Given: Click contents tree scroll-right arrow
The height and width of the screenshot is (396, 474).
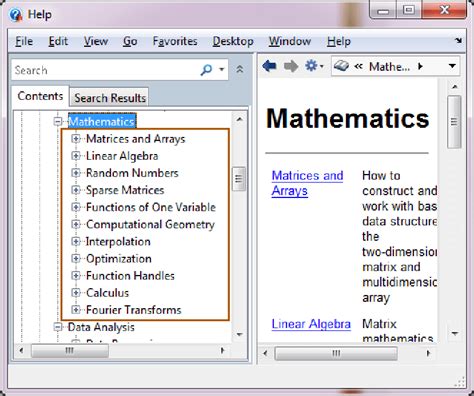Looking at the screenshot, I should pos(222,350).
